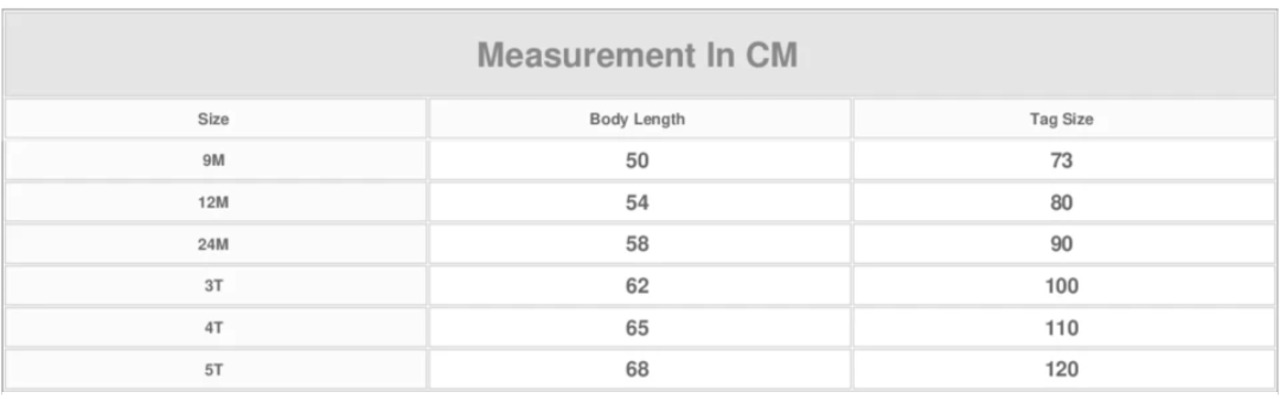Select body length value 50
Image resolution: width=1280 pixels, height=399 pixels.
coord(637,161)
